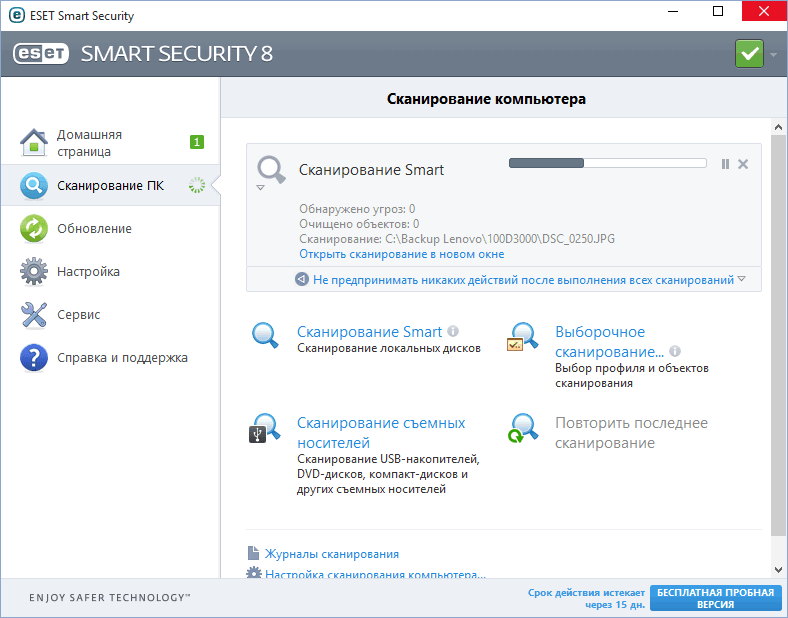Click the custom scan magnifier icon with checklist
This screenshot has width=788, height=618.
click(x=522, y=336)
